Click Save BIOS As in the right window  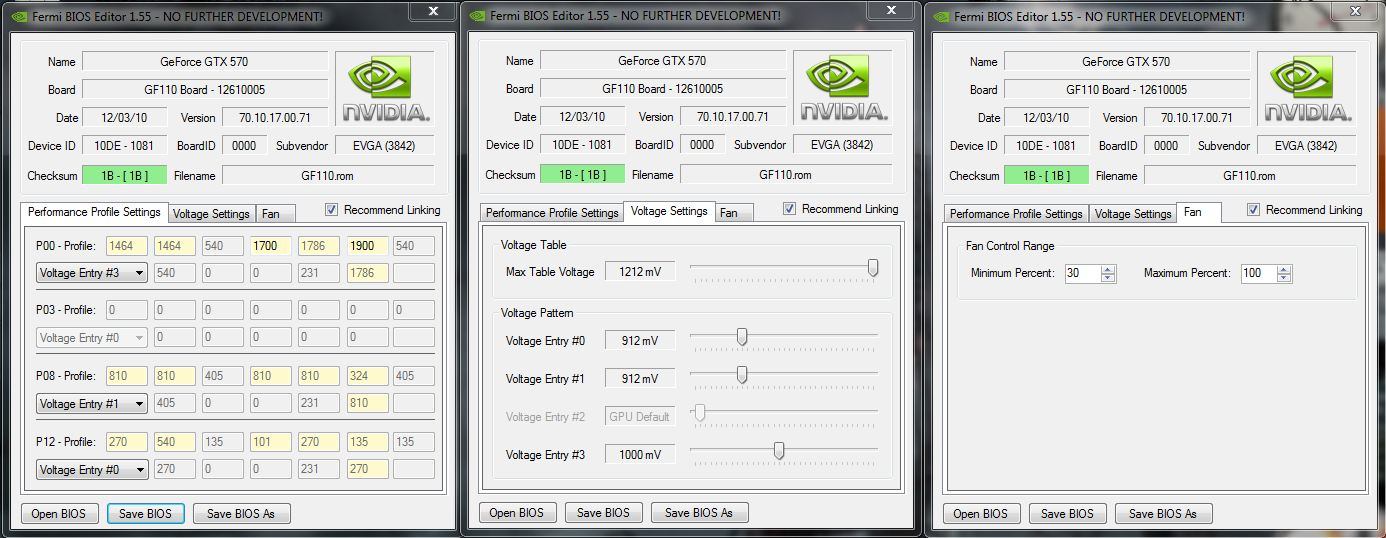(1163, 513)
